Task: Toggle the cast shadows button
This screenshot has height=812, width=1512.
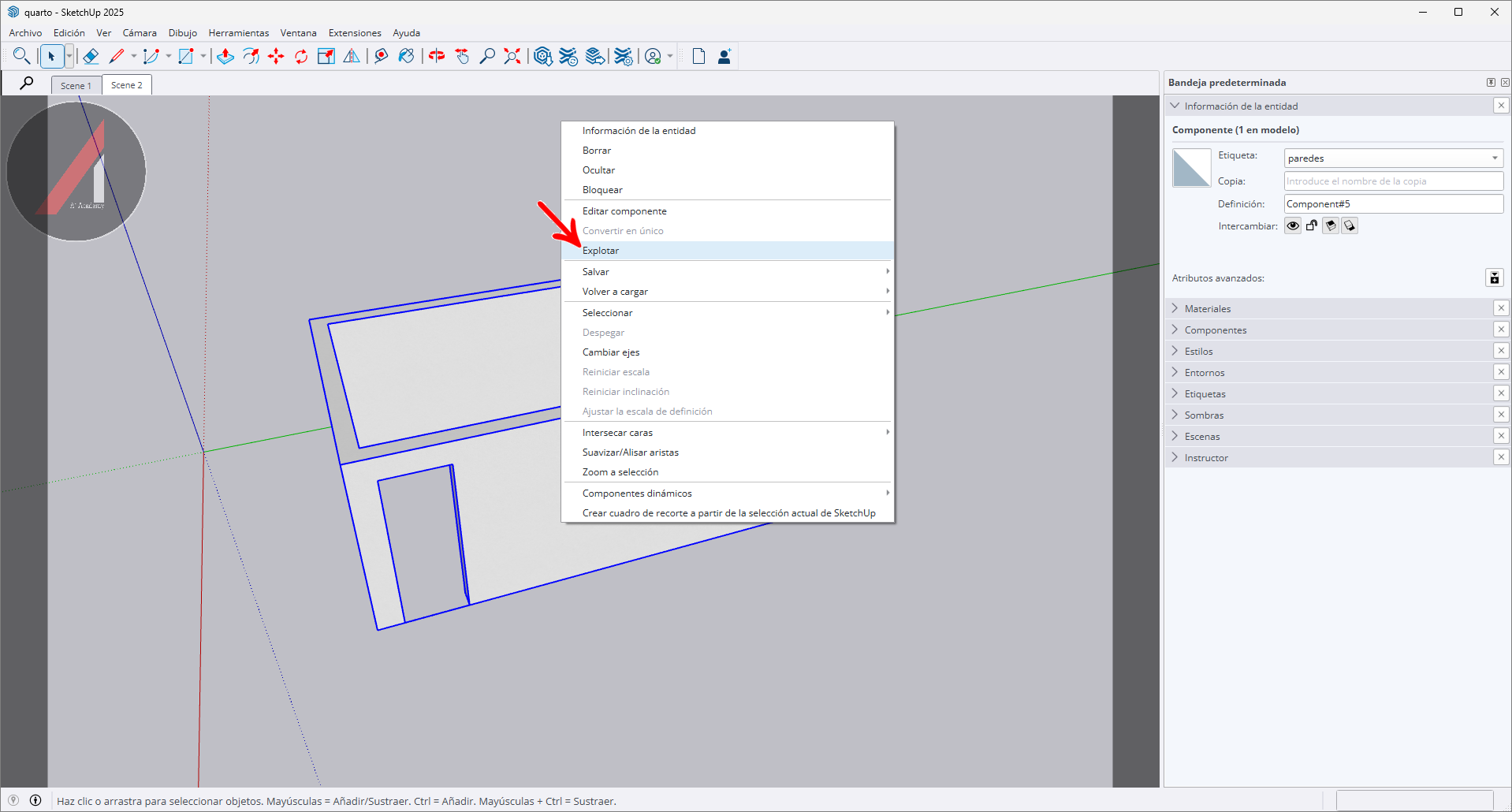Action: 1331,226
